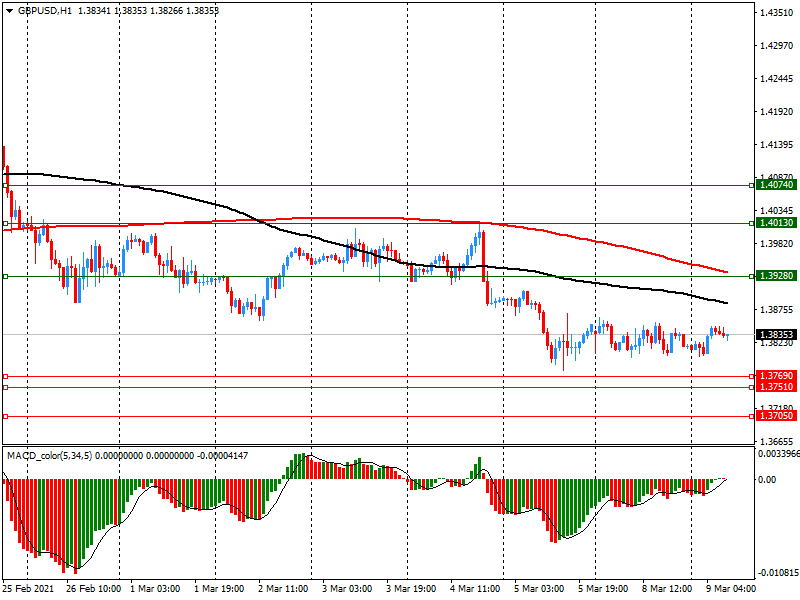
Task: Click right anchor square of 1.40740 line
Action: pos(751,185)
